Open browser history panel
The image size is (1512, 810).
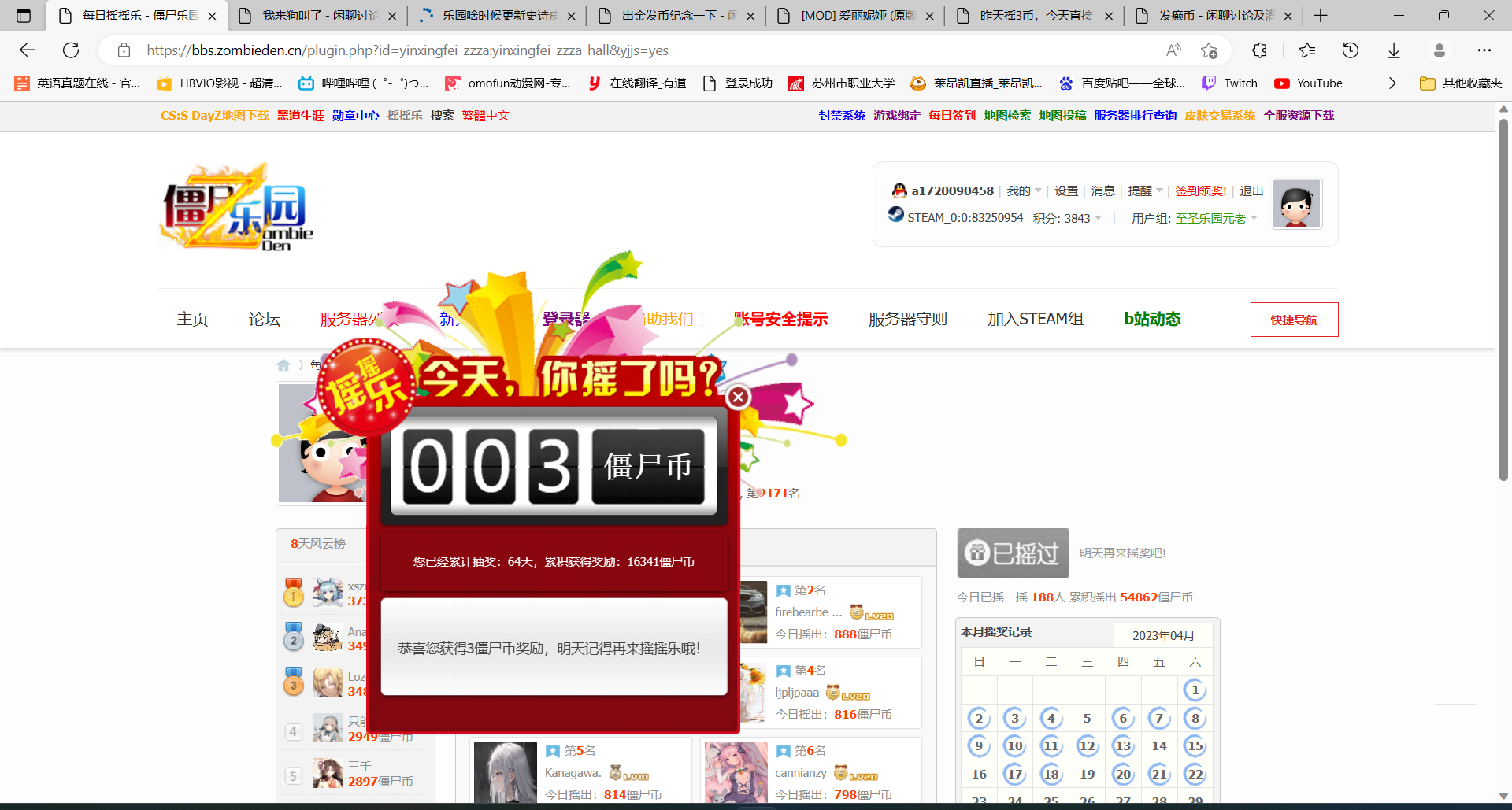click(x=1351, y=50)
